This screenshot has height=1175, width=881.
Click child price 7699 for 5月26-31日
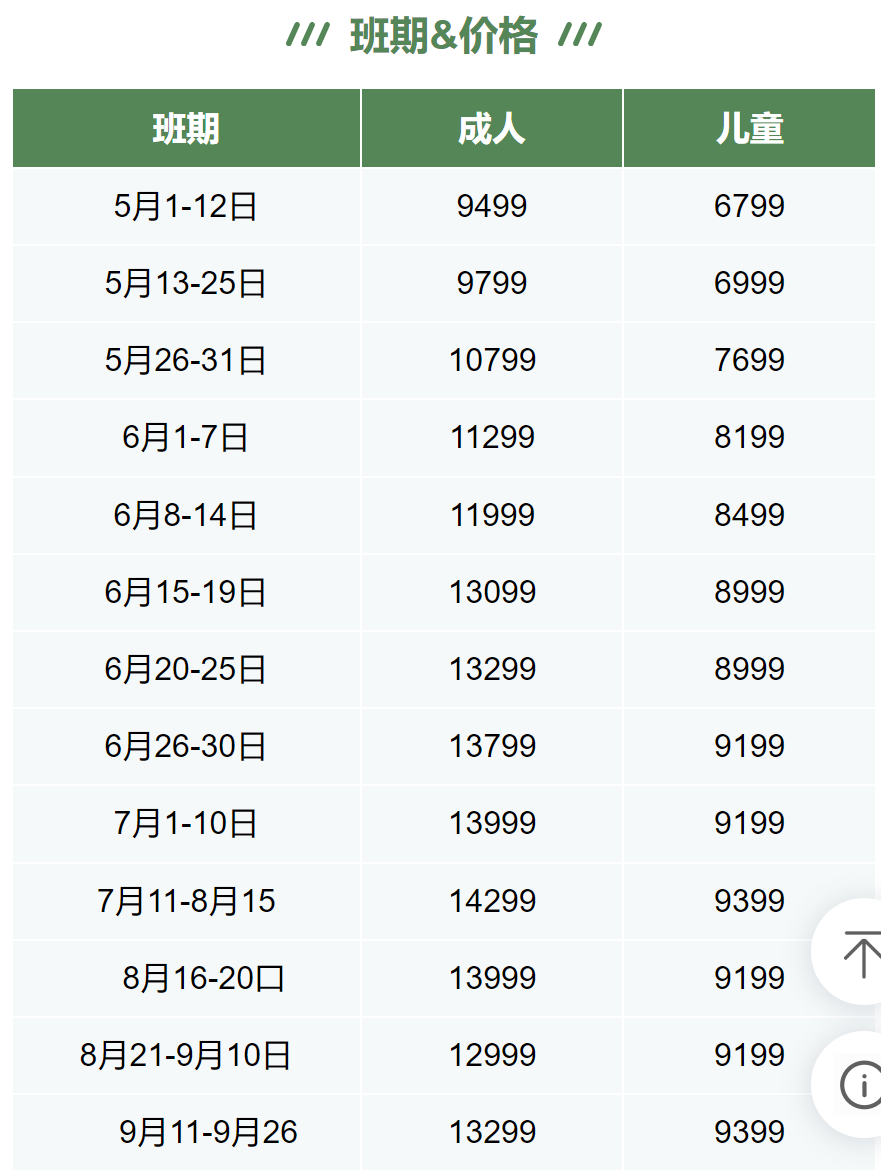[x=749, y=360]
